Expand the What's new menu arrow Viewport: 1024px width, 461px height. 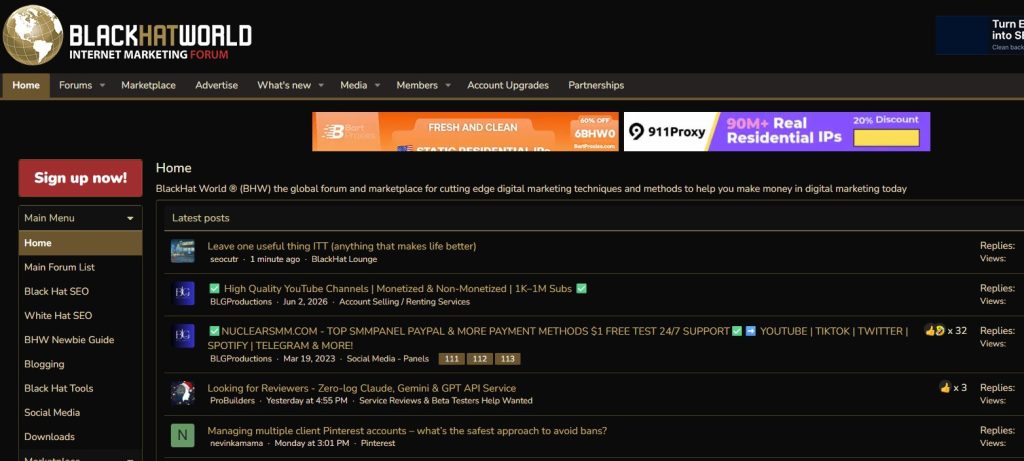pyautogui.click(x=321, y=86)
